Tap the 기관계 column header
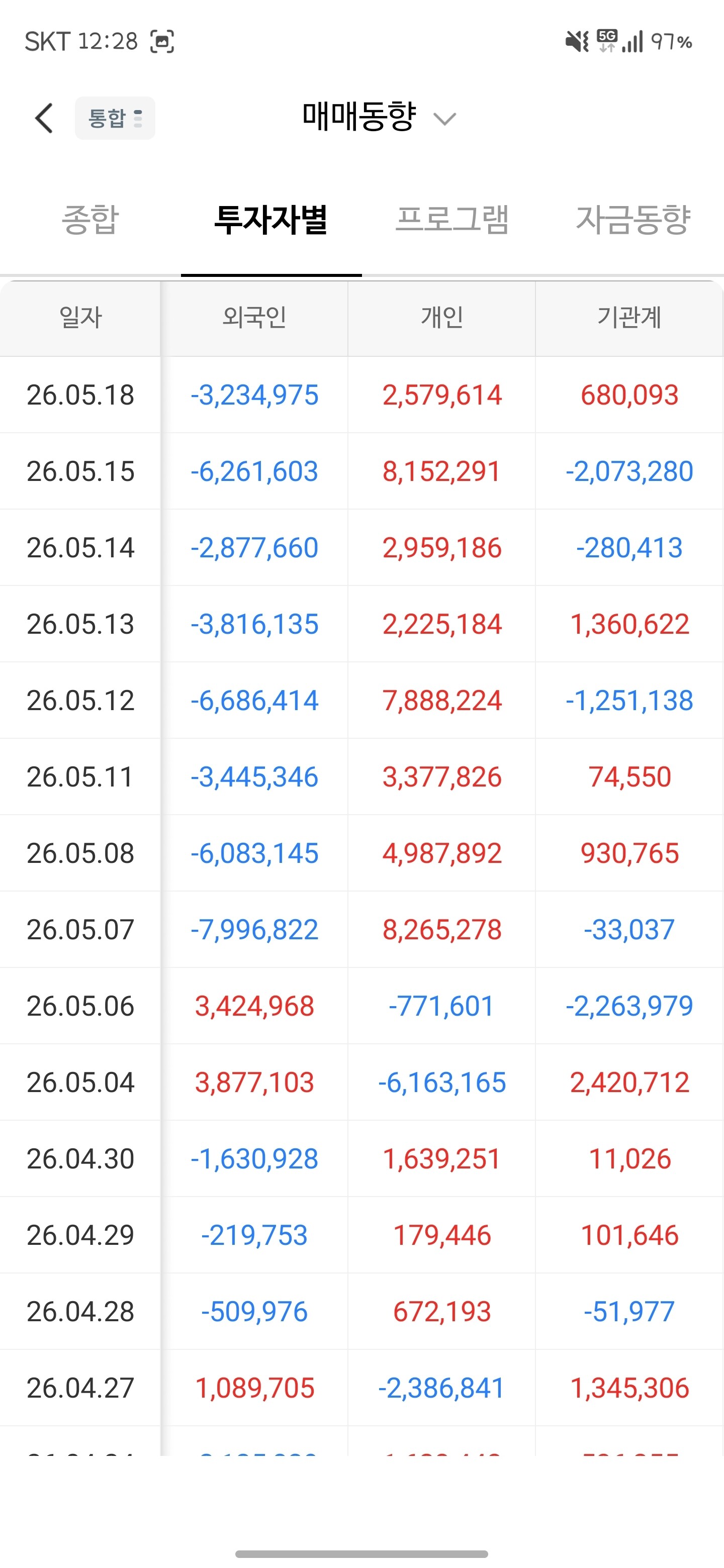Image resolution: width=724 pixels, height=1568 pixels. point(629,318)
